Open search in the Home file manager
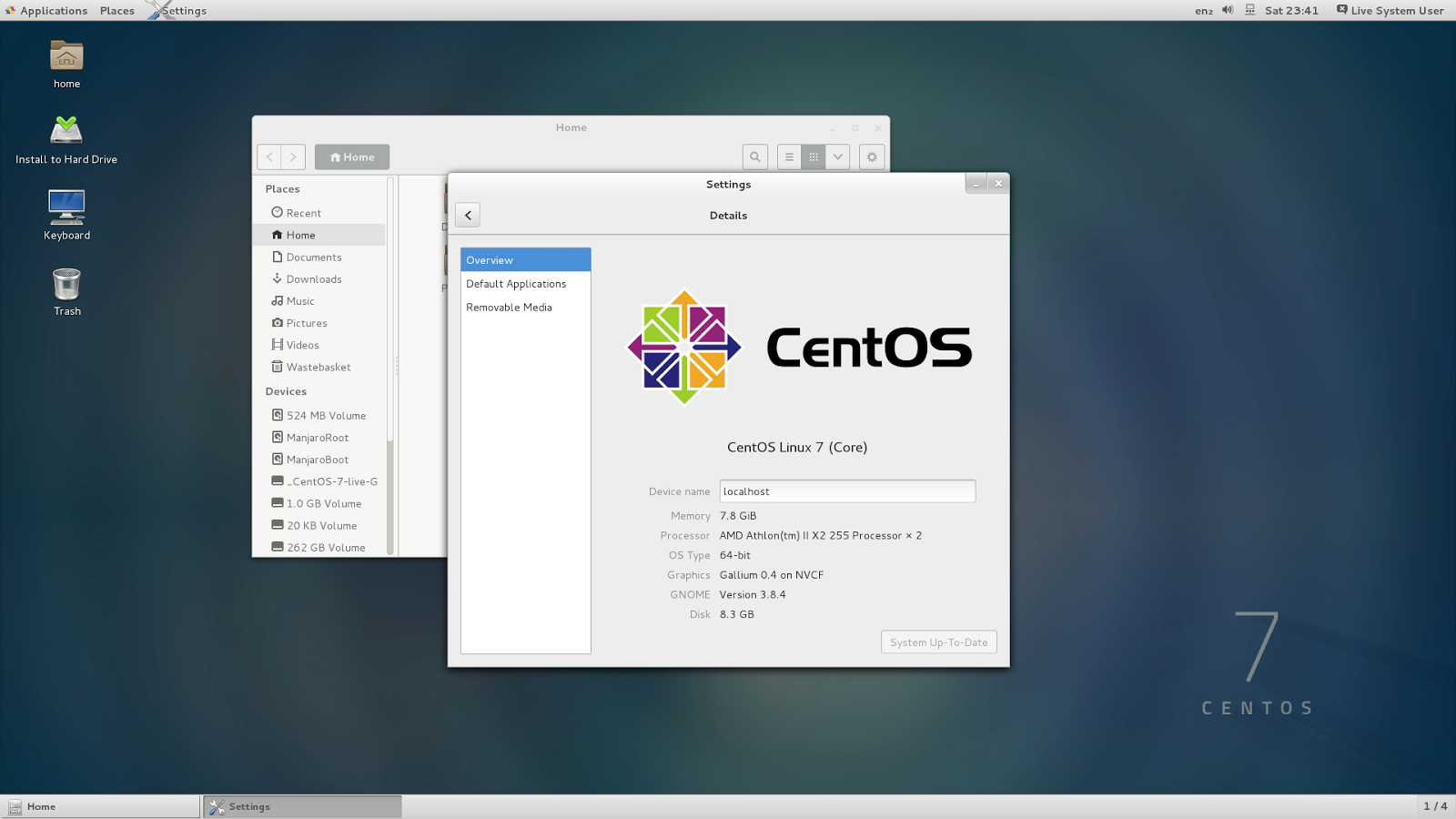Screen dimensions: 1456x819 pyautogui.click(x=755, y=157)
